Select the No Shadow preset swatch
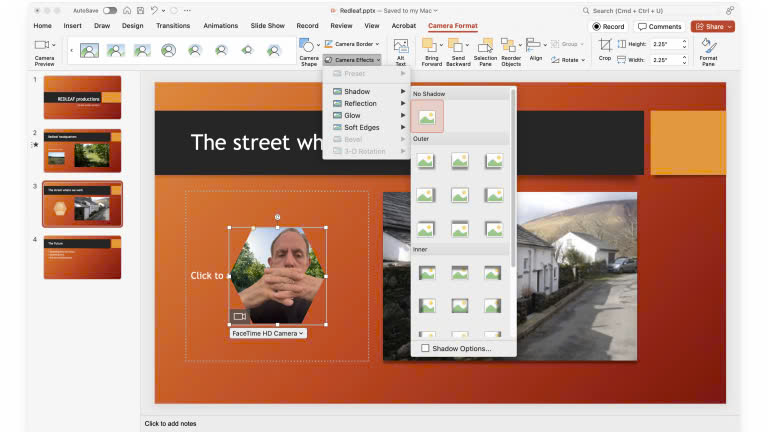 [x=427, y=116]
